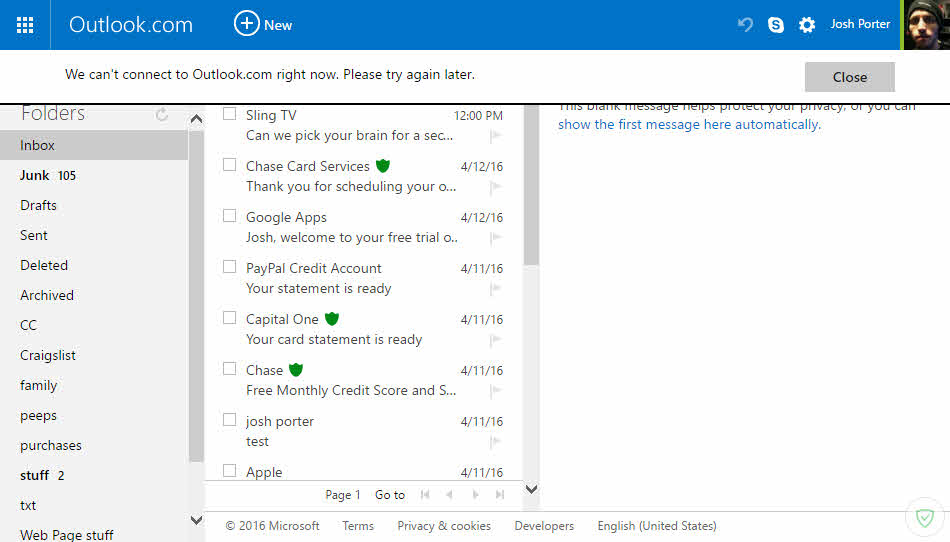Click the green shield beside Capital One

[x=332, y=319]
